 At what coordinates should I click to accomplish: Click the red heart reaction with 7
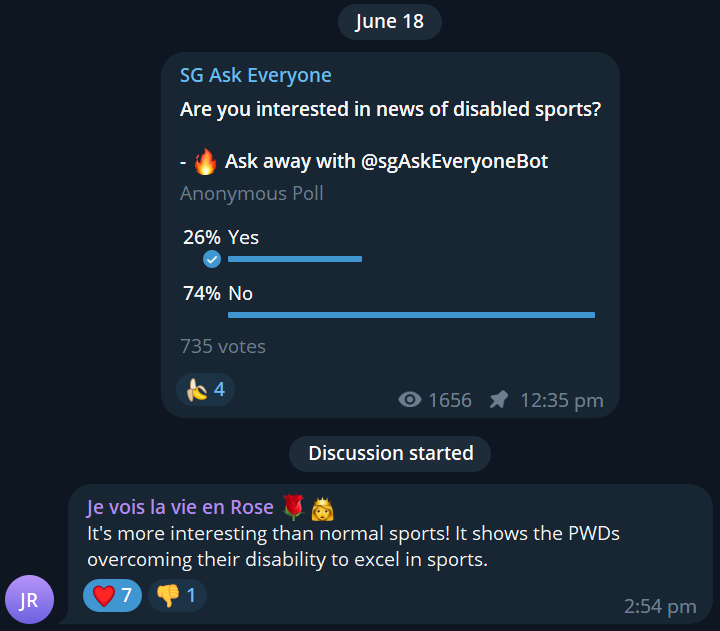[x=112, y=596]
